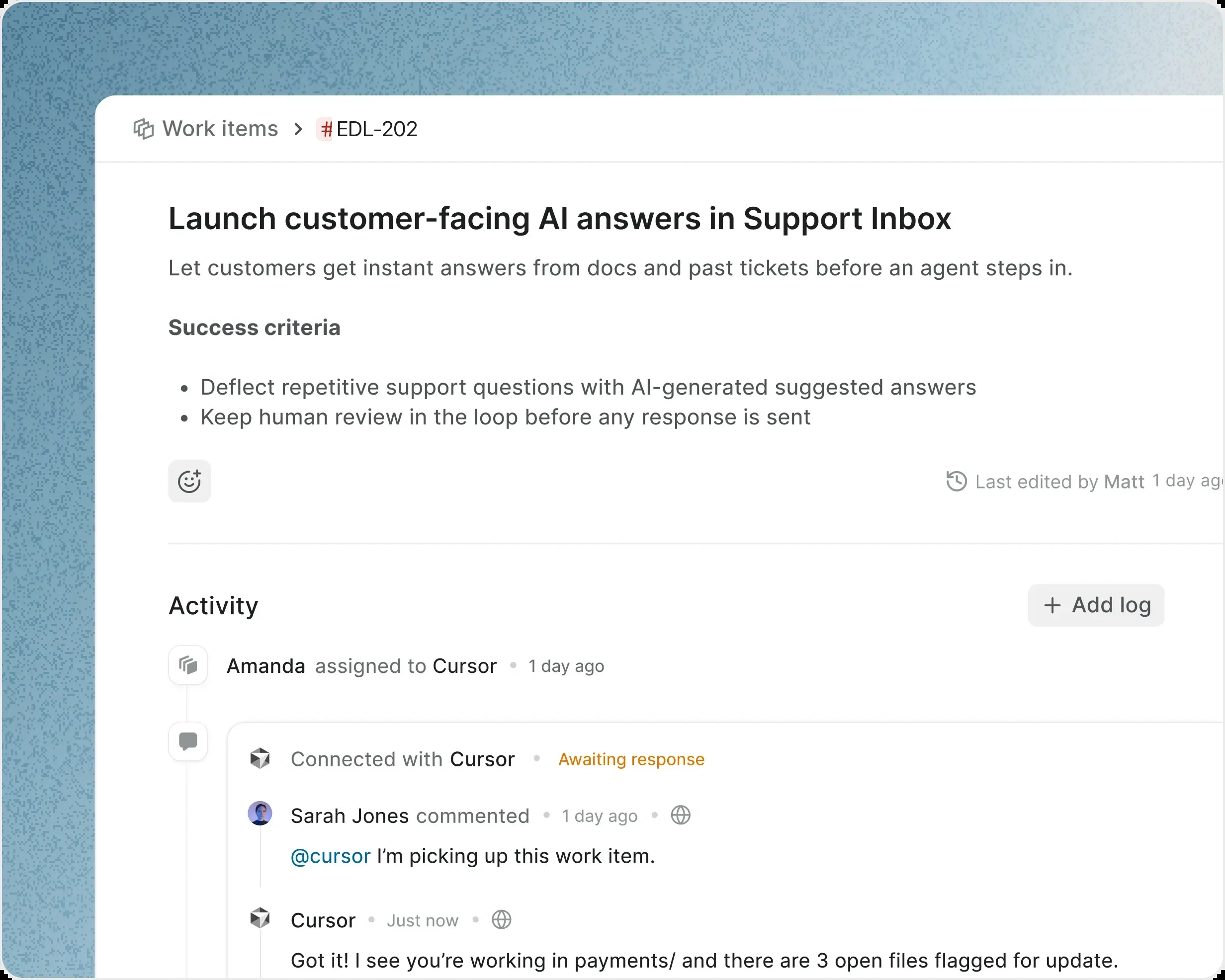The height and width of the screenshot is (980, 1225).
Task: Click Cursor cube icon beside Connected with
Action: pos(260,759)
